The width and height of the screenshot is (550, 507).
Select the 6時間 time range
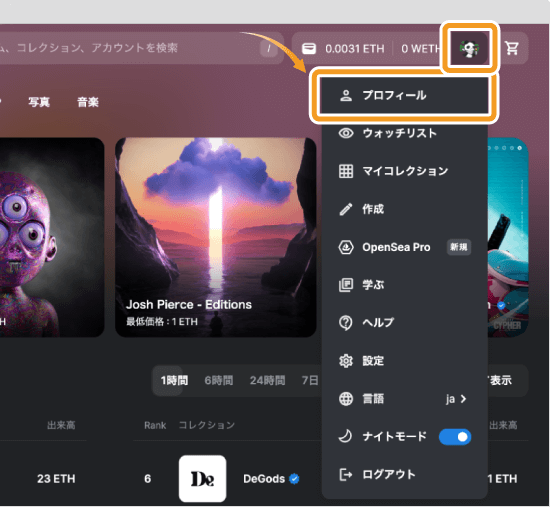[219, 380]
